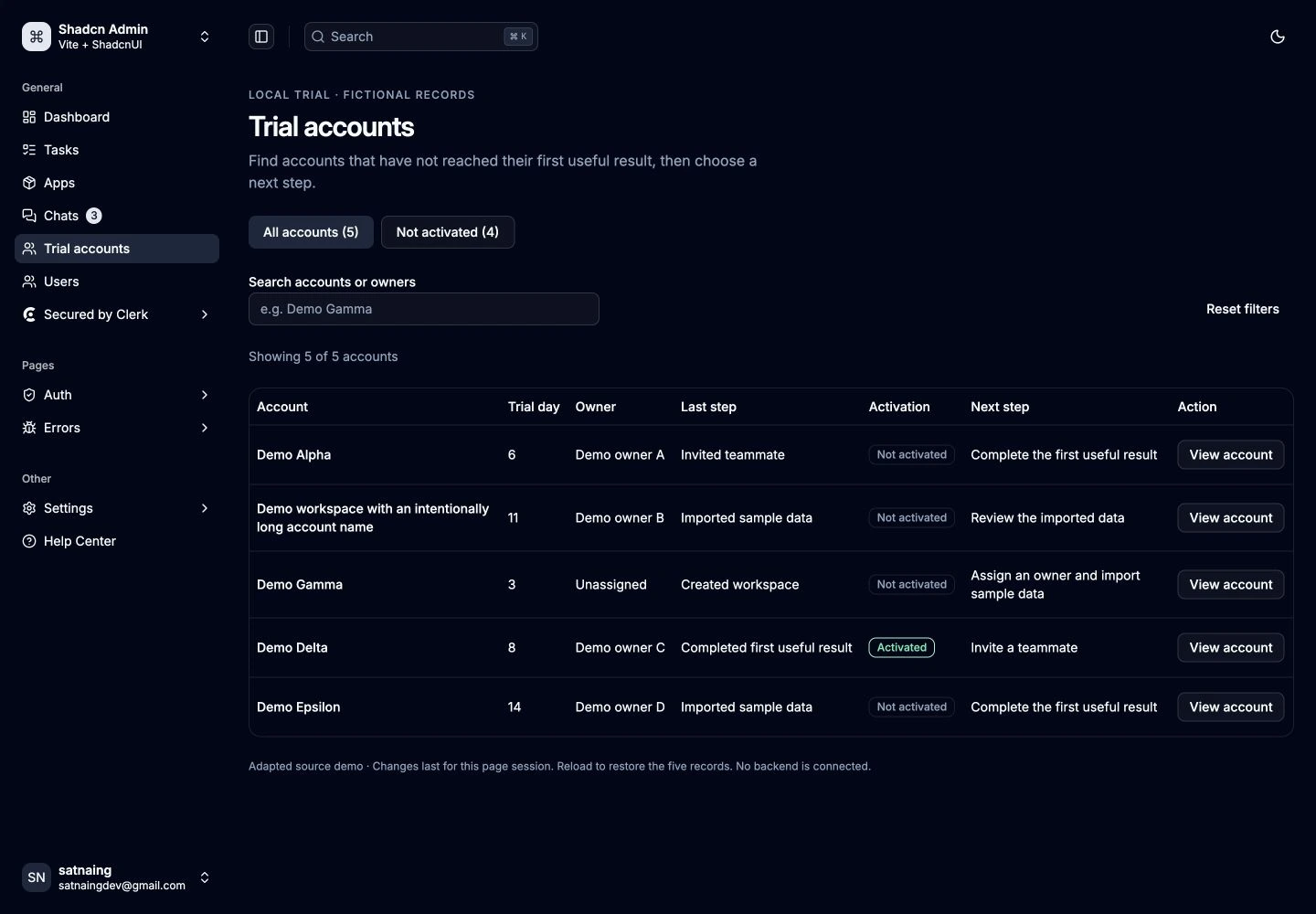
Task: Reset the filters
Action: (1243, 309)
